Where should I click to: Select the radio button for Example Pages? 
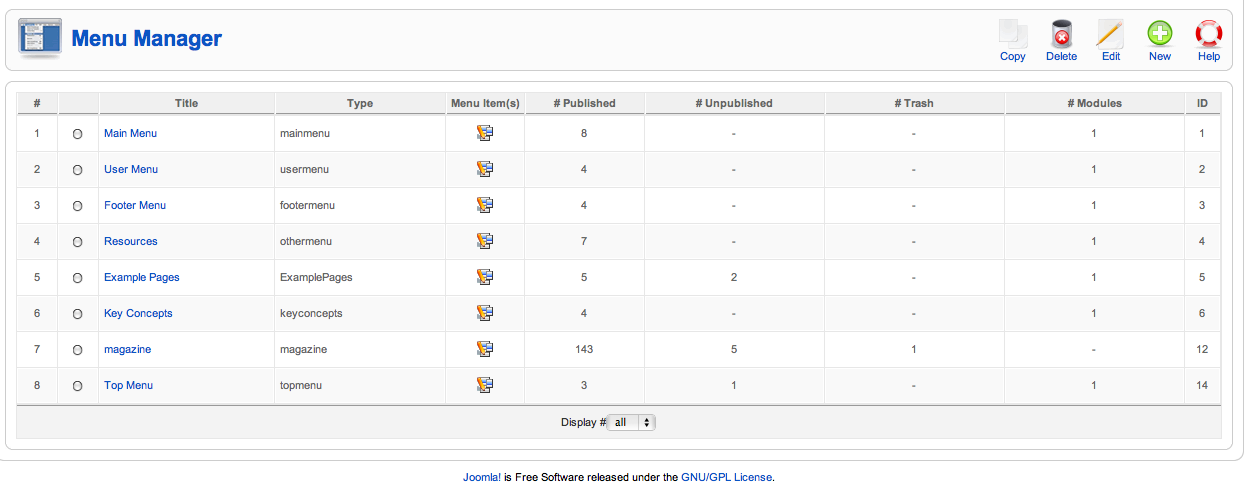[78, 278]
